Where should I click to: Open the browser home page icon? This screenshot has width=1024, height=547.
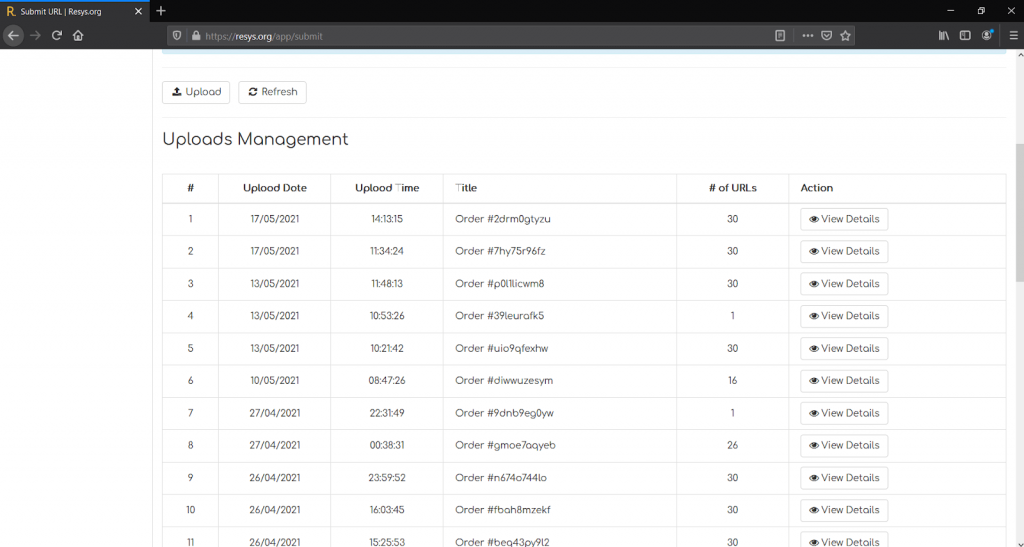click(78, 36)
